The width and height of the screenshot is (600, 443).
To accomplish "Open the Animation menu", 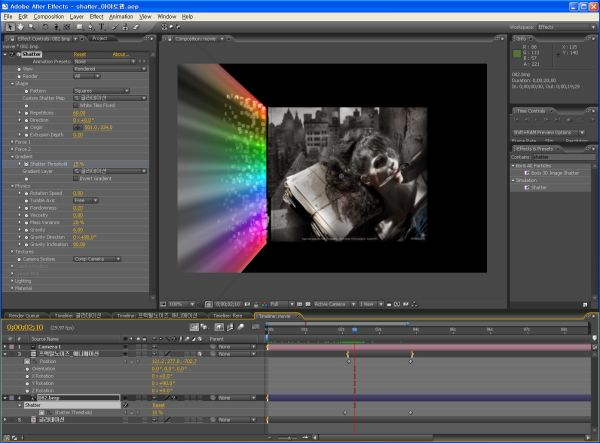I will click(x=121, y=16).
